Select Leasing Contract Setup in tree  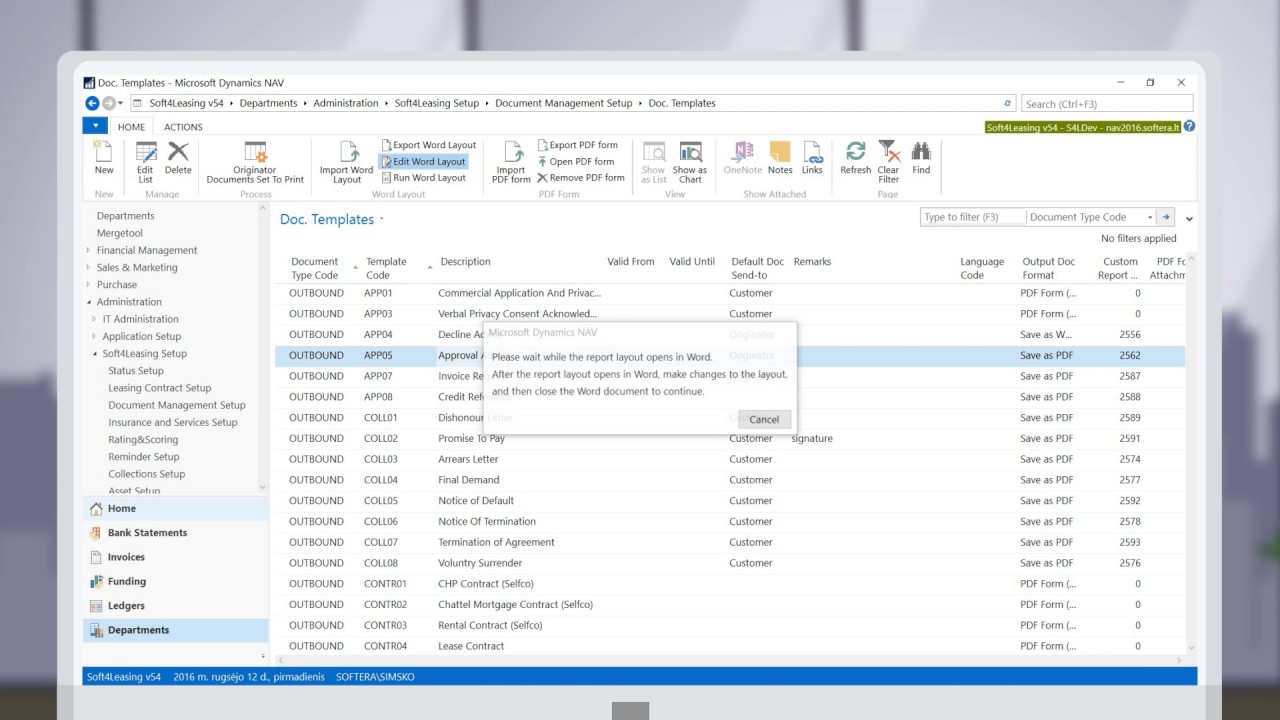pyautogui.click(x=160, y=388)
